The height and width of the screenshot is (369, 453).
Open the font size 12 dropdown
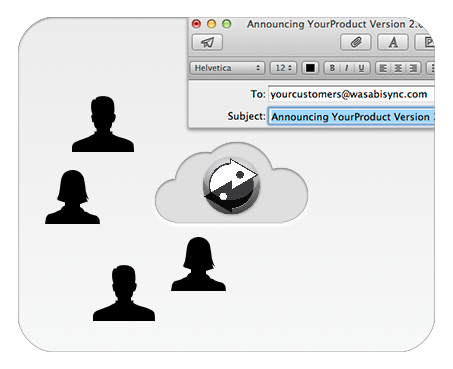click(283, 68)
